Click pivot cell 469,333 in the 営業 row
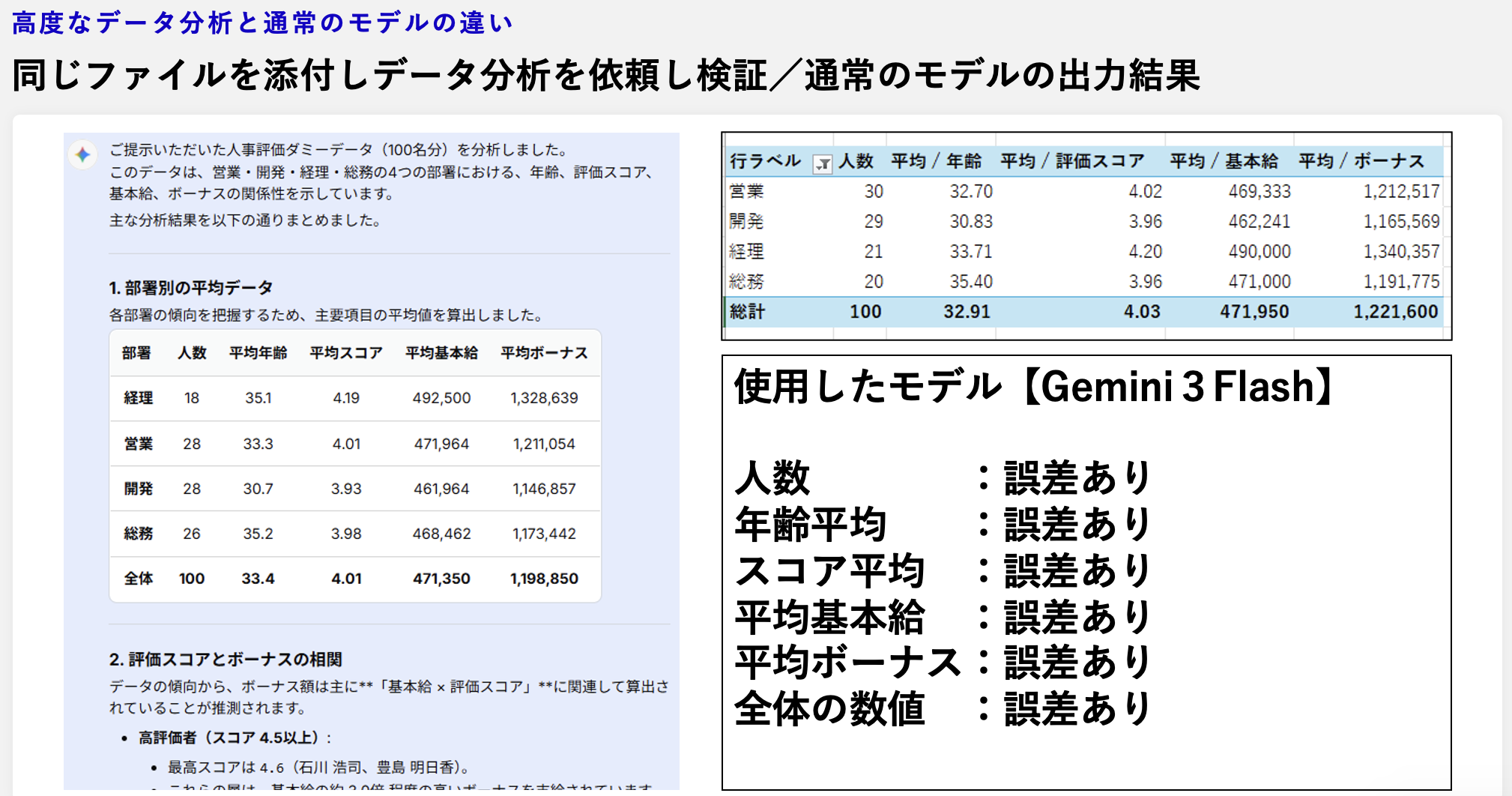Screen dimensions: 1512x796 tap(1260, 191)
